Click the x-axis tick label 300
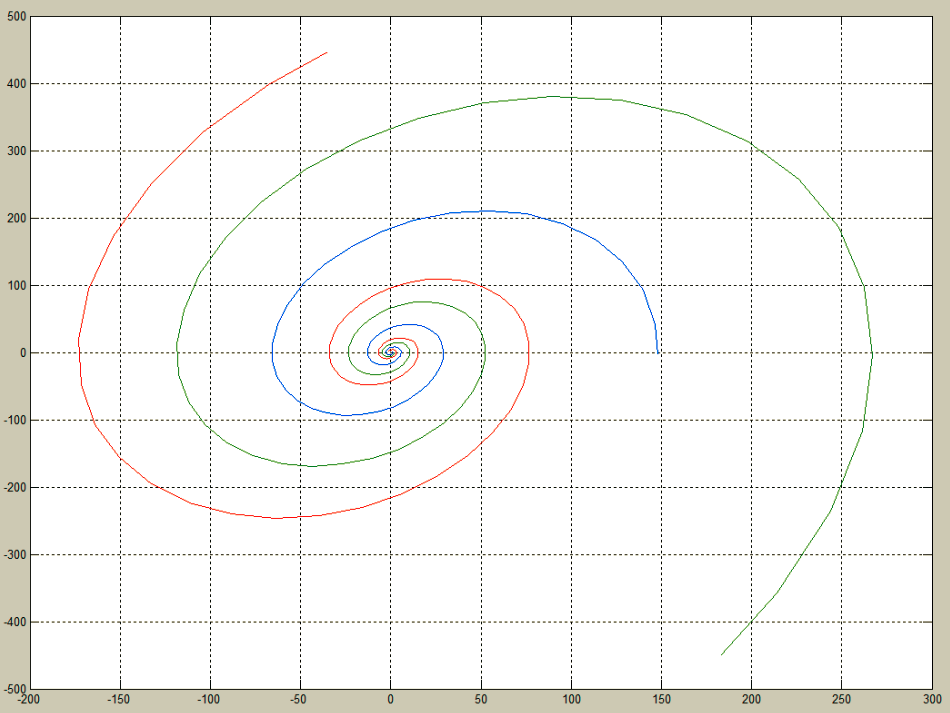The image size is (950, 713). point(932,700)
